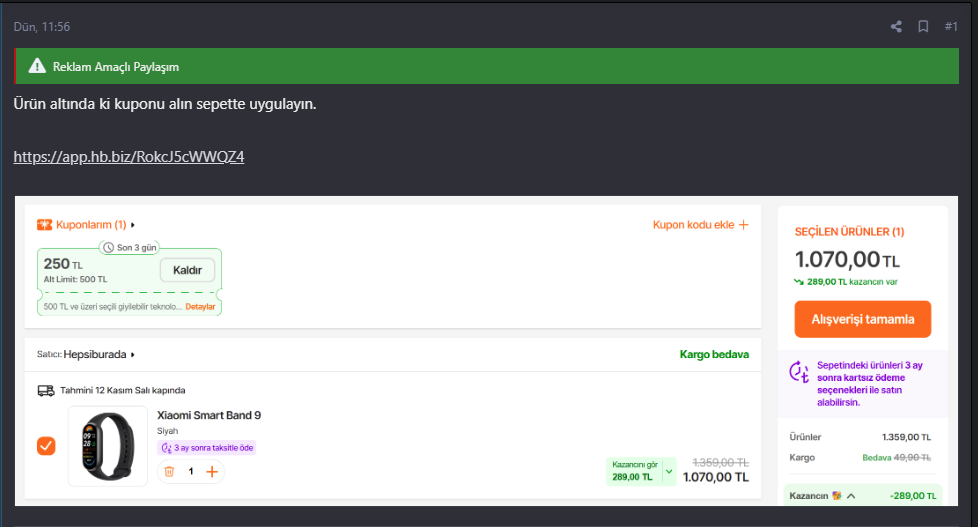Viewport: 978px width, 527px height.
Task: Remove coupon with Kaldır button
Action: tap(187, 270)
